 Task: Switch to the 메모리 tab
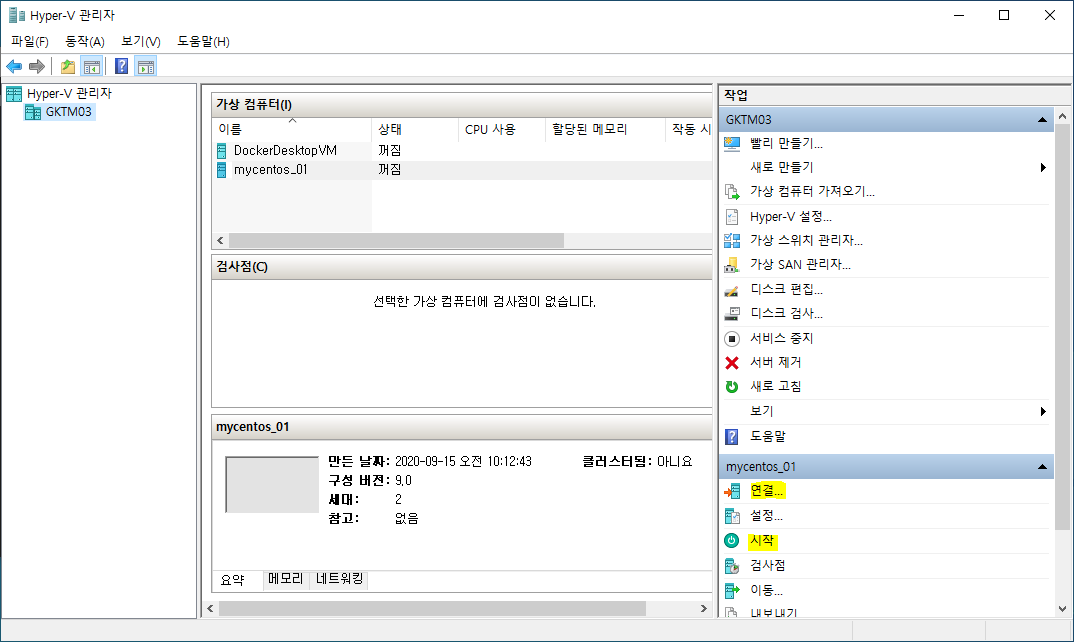[x=286, y=579]
